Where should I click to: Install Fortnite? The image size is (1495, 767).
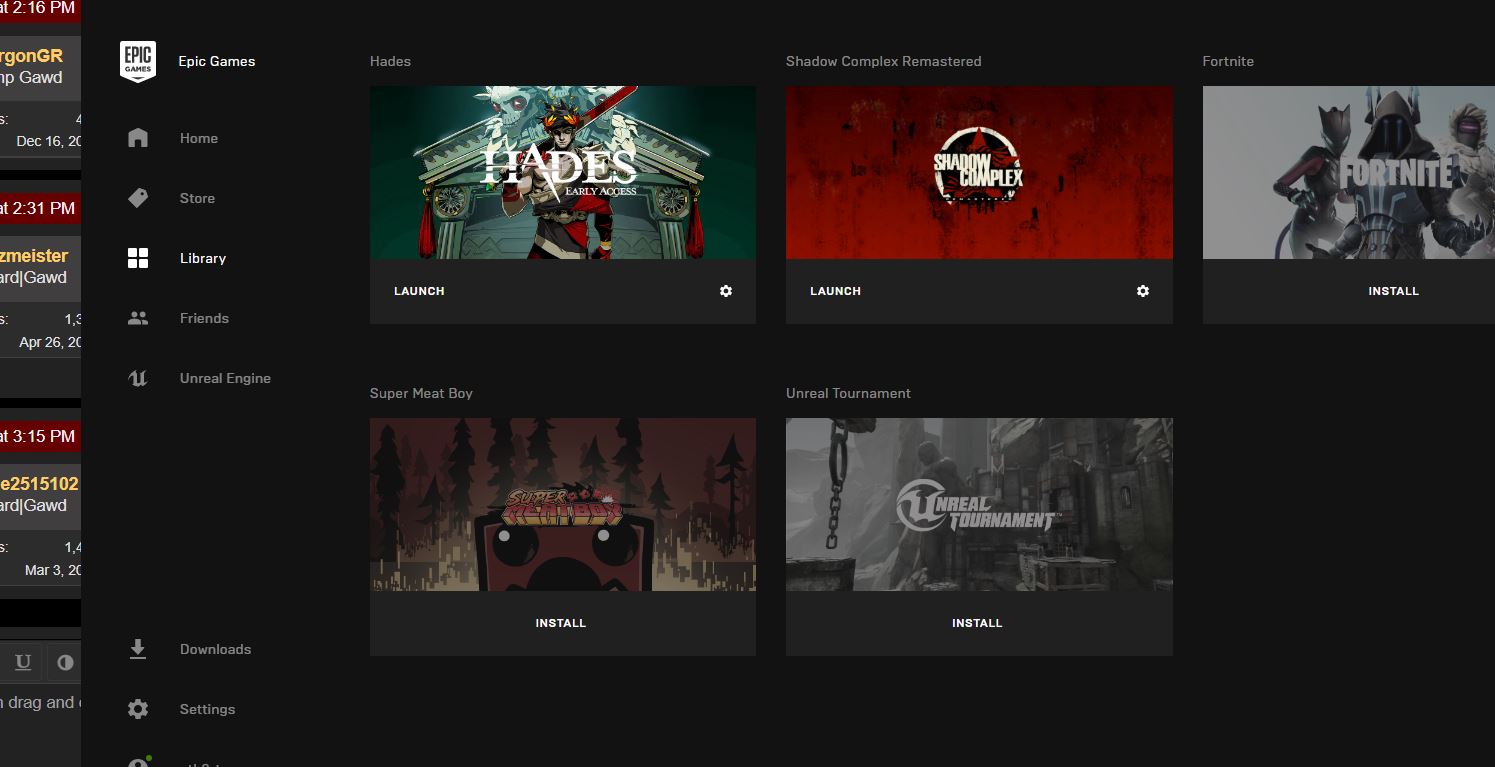pos(1393,291)
